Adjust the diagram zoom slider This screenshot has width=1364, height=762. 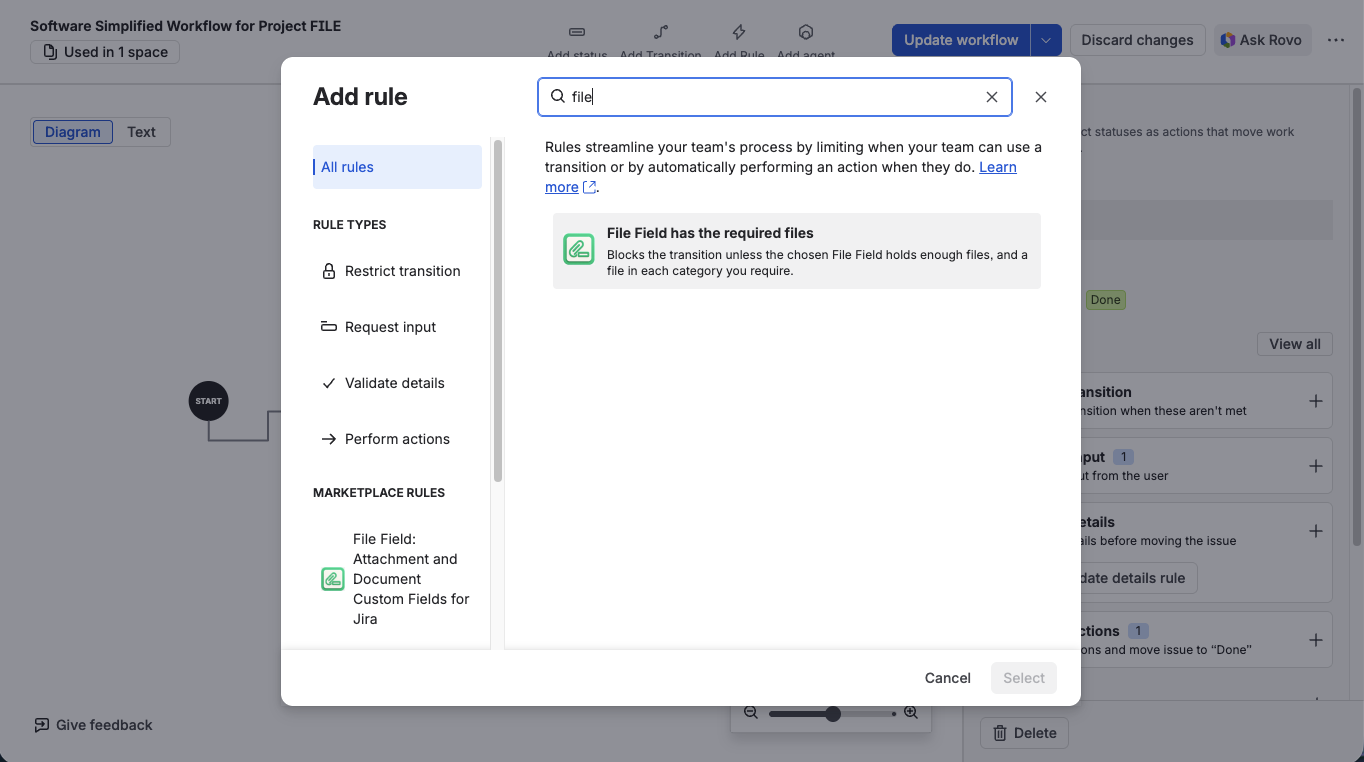[832, 714]
